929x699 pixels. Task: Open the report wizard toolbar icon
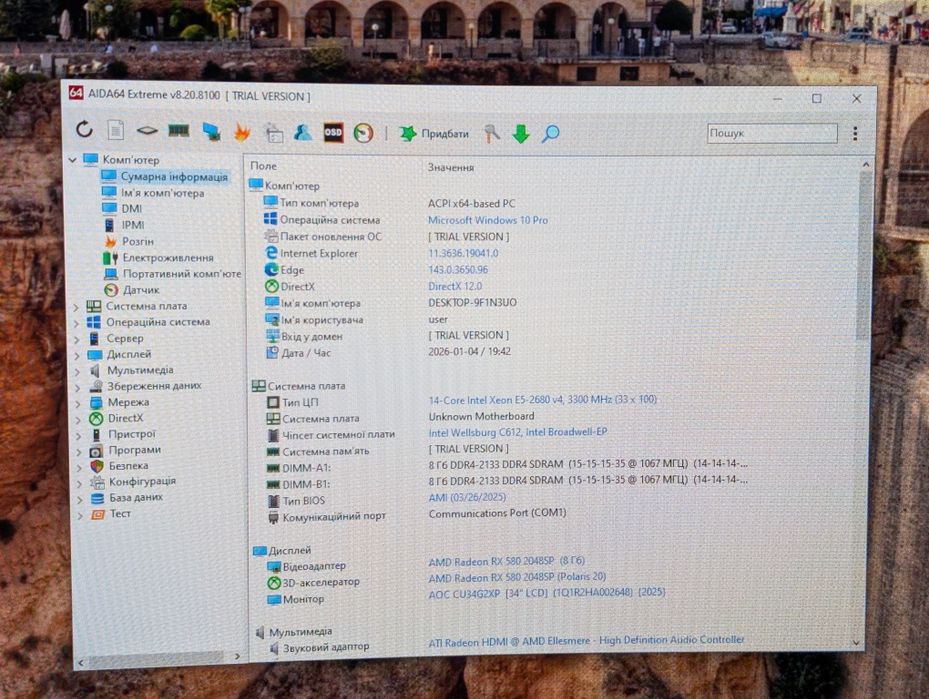click(x=274, y=133)
